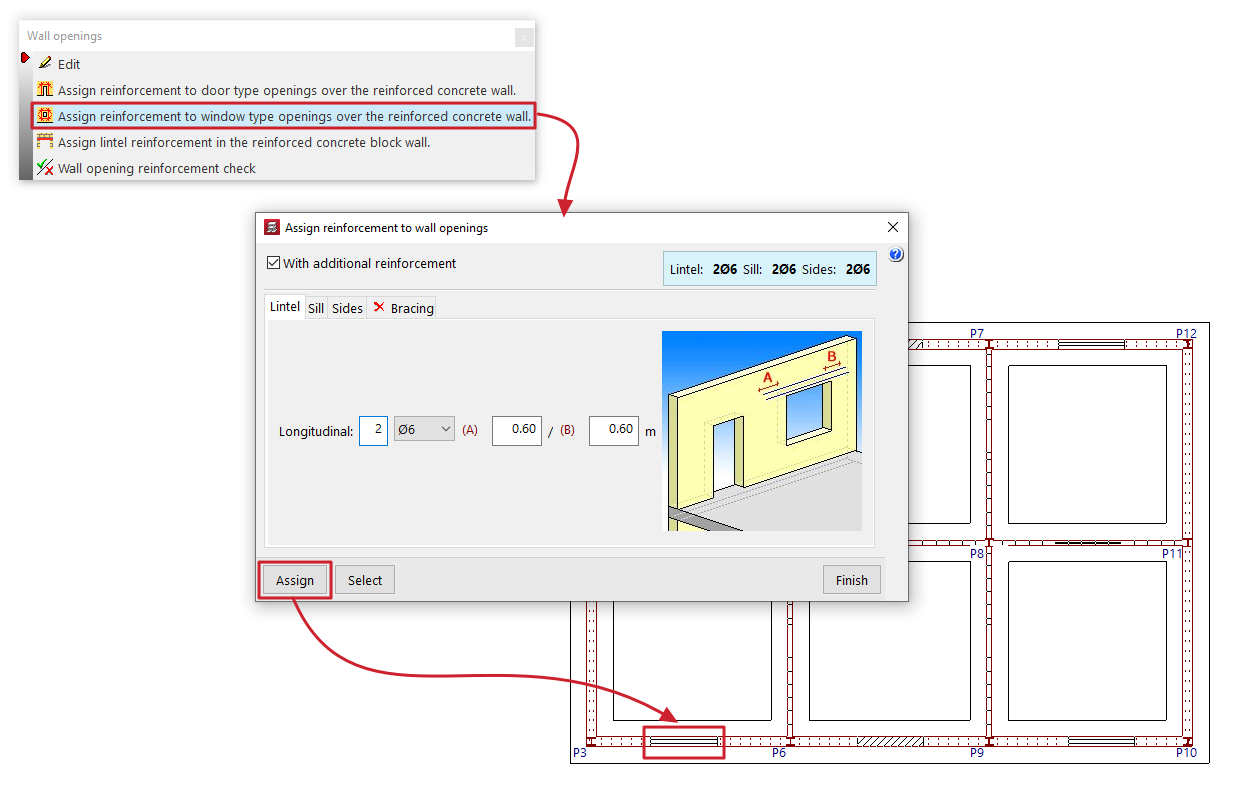The image size is (1245, 797).
Task: Click the Select button
Action: click(x=365, y=580)
